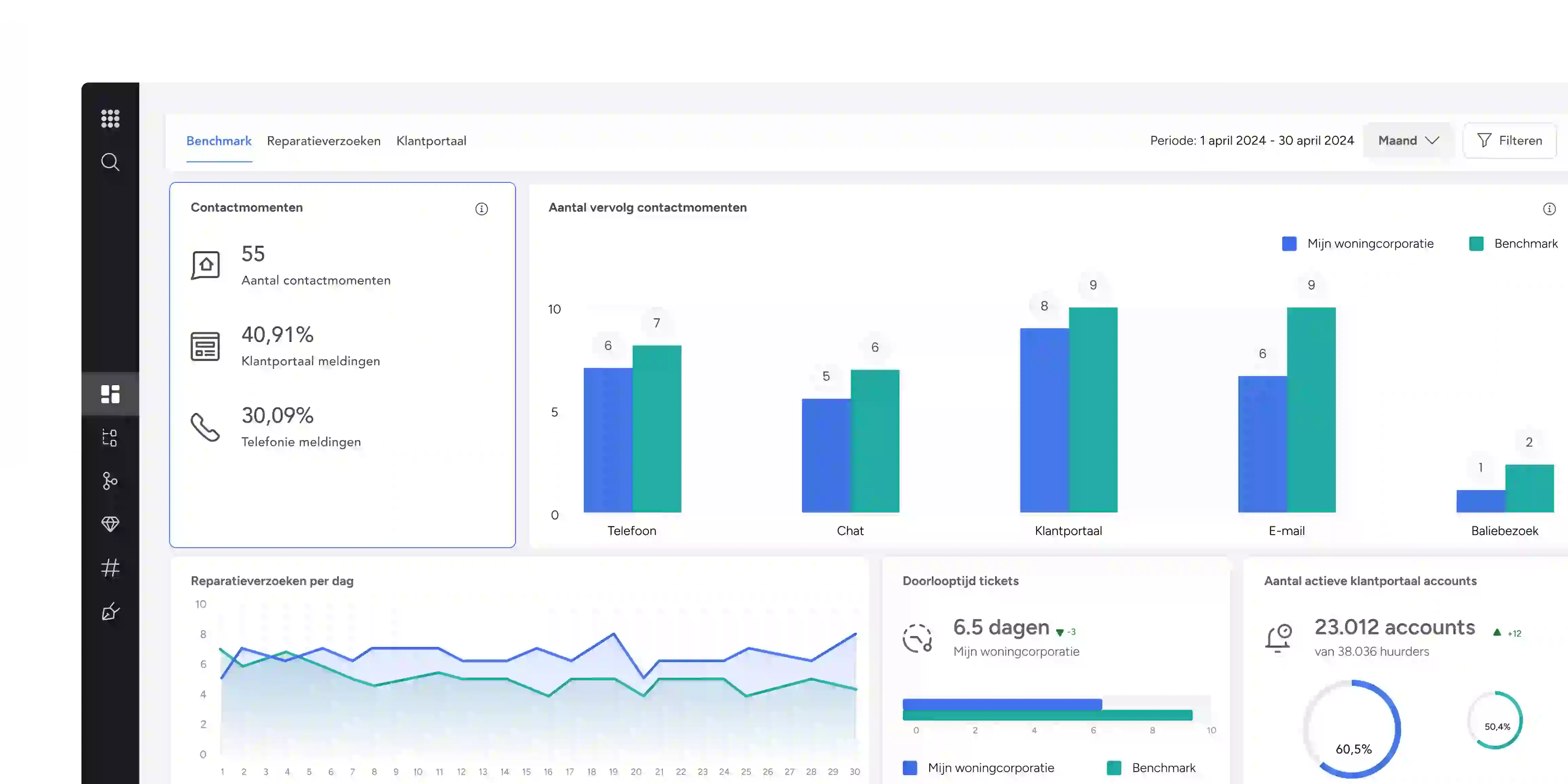This screenshot has height=784, width=1568.
Task: Switch to the Reparatieverzoeken tab
Action: [324, 141]
